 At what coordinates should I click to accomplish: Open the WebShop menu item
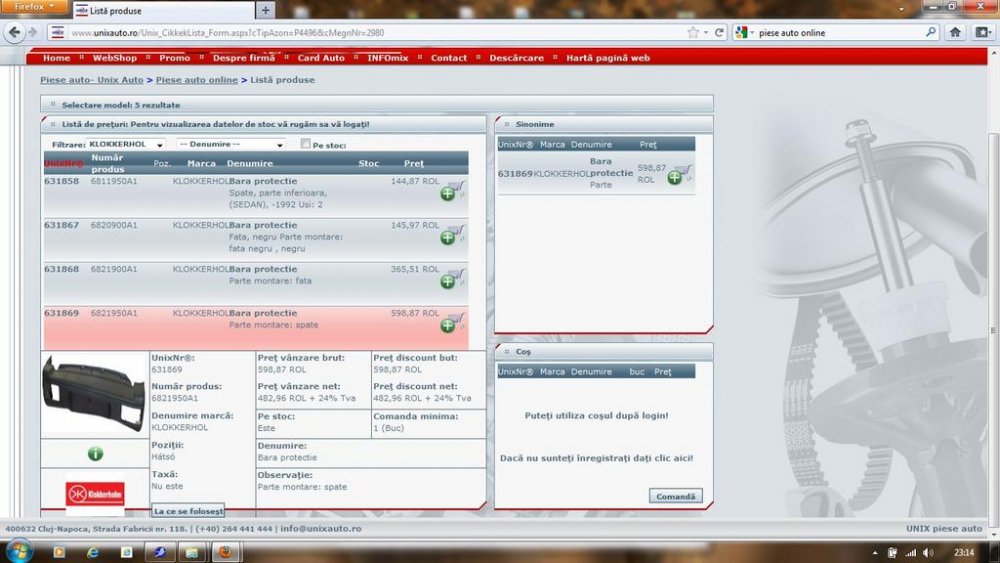(x=114, y=58)
